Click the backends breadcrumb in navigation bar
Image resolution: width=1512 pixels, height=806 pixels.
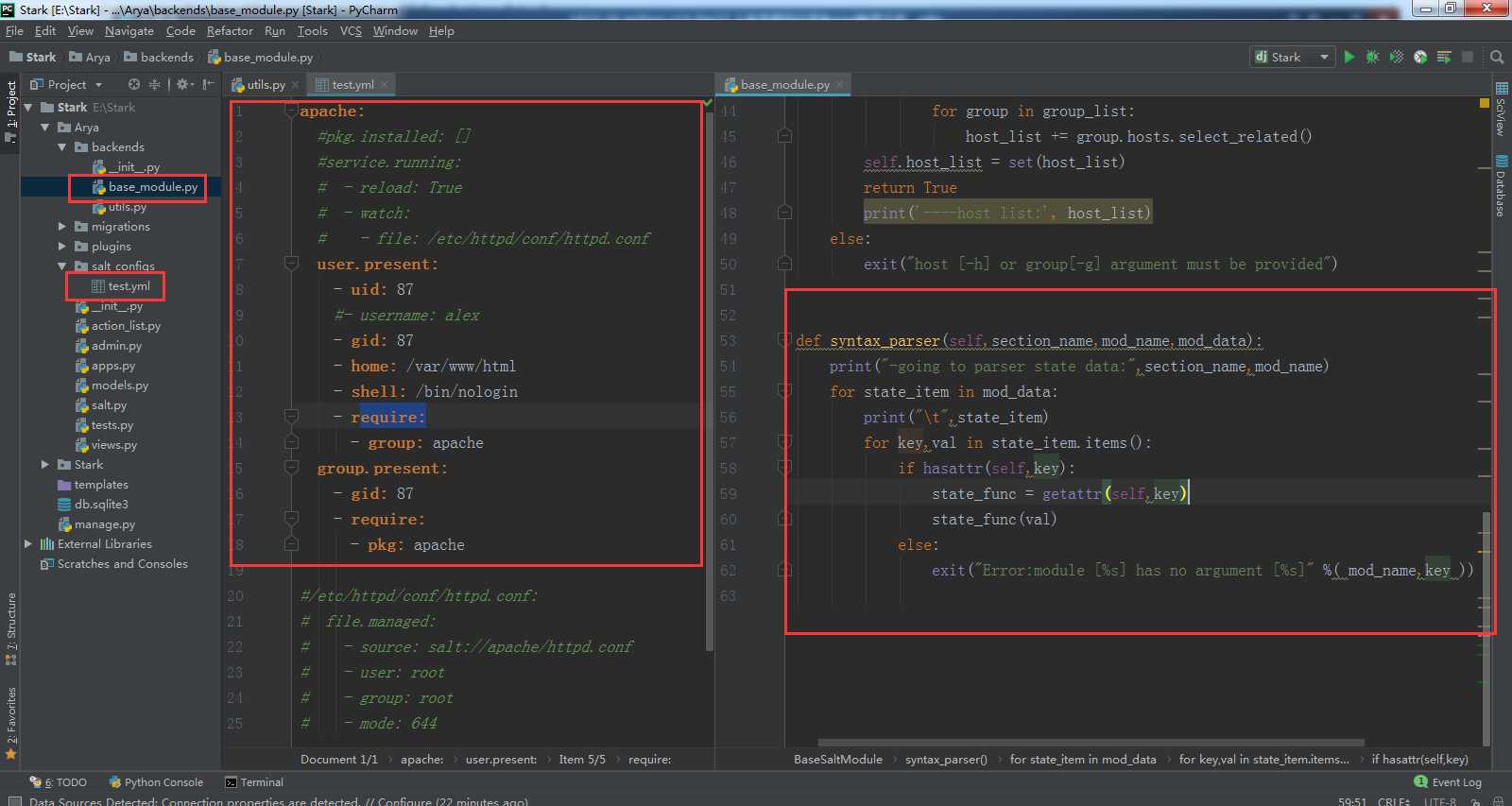point(159,57)
